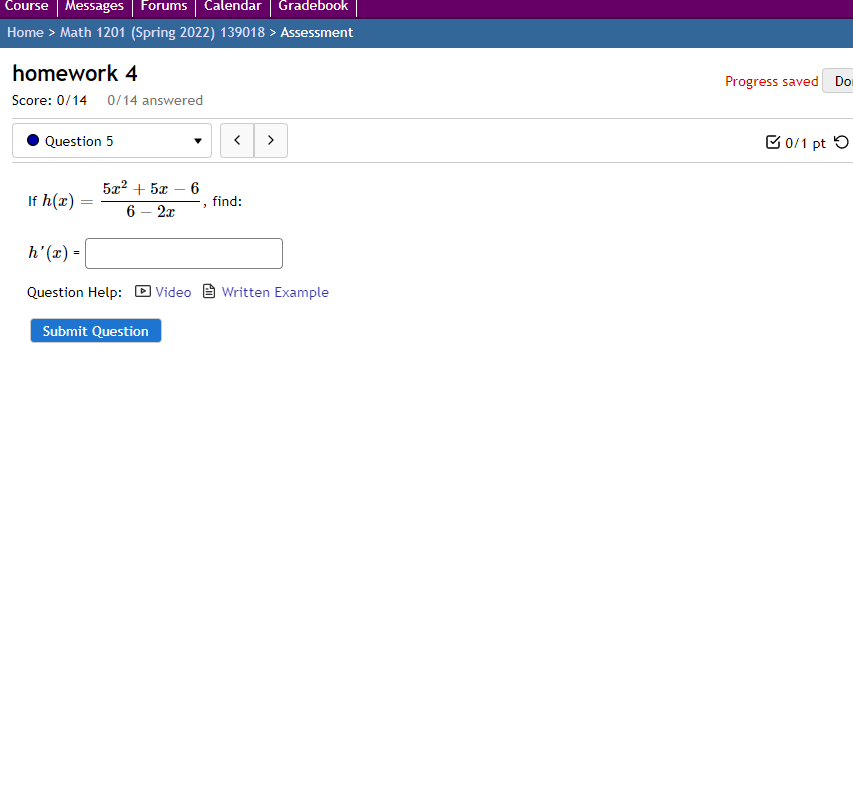Open the Video help link
The image size is (853, 788).
pos(173,291)
